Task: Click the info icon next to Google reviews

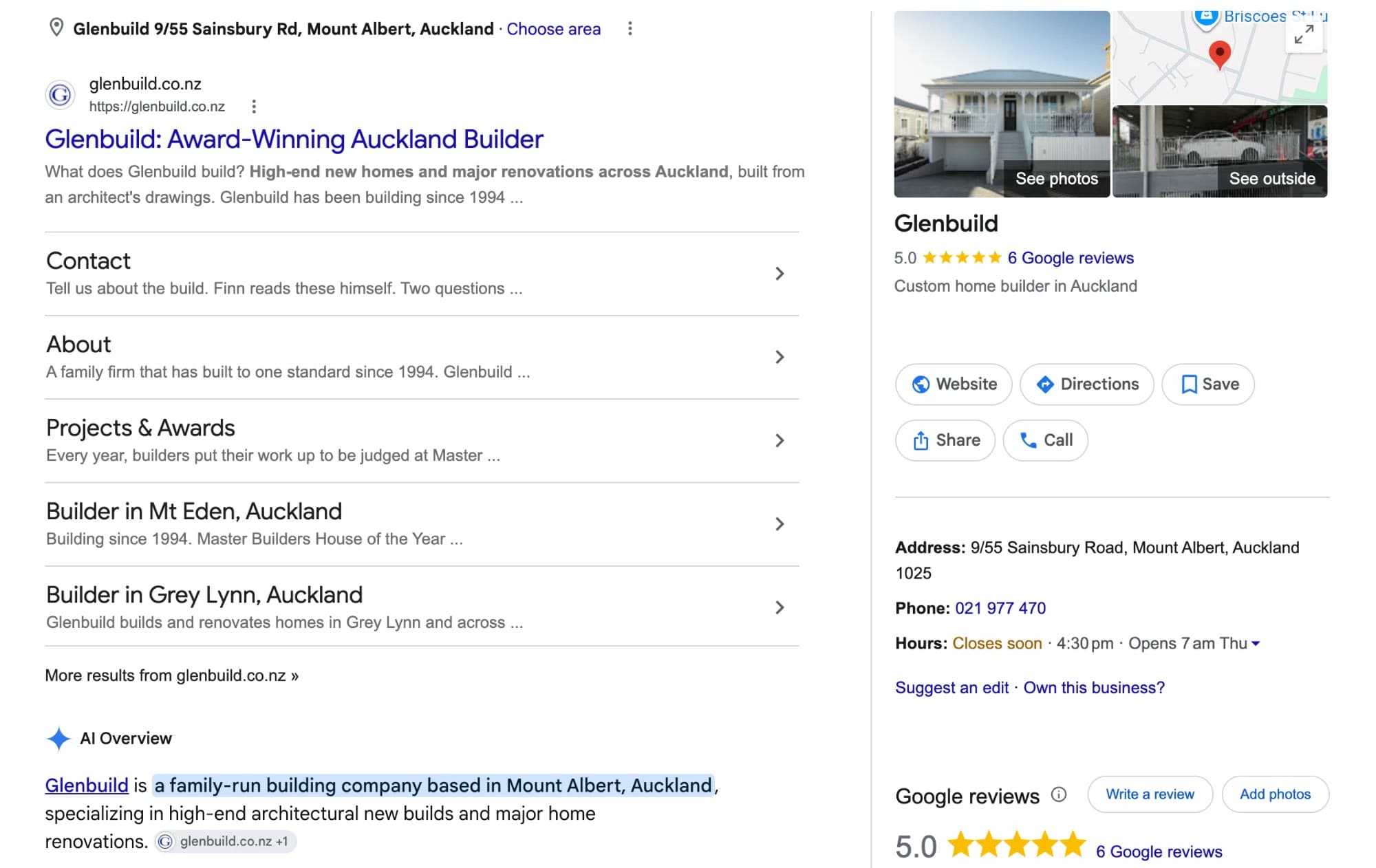Action: coord(1059,795)
